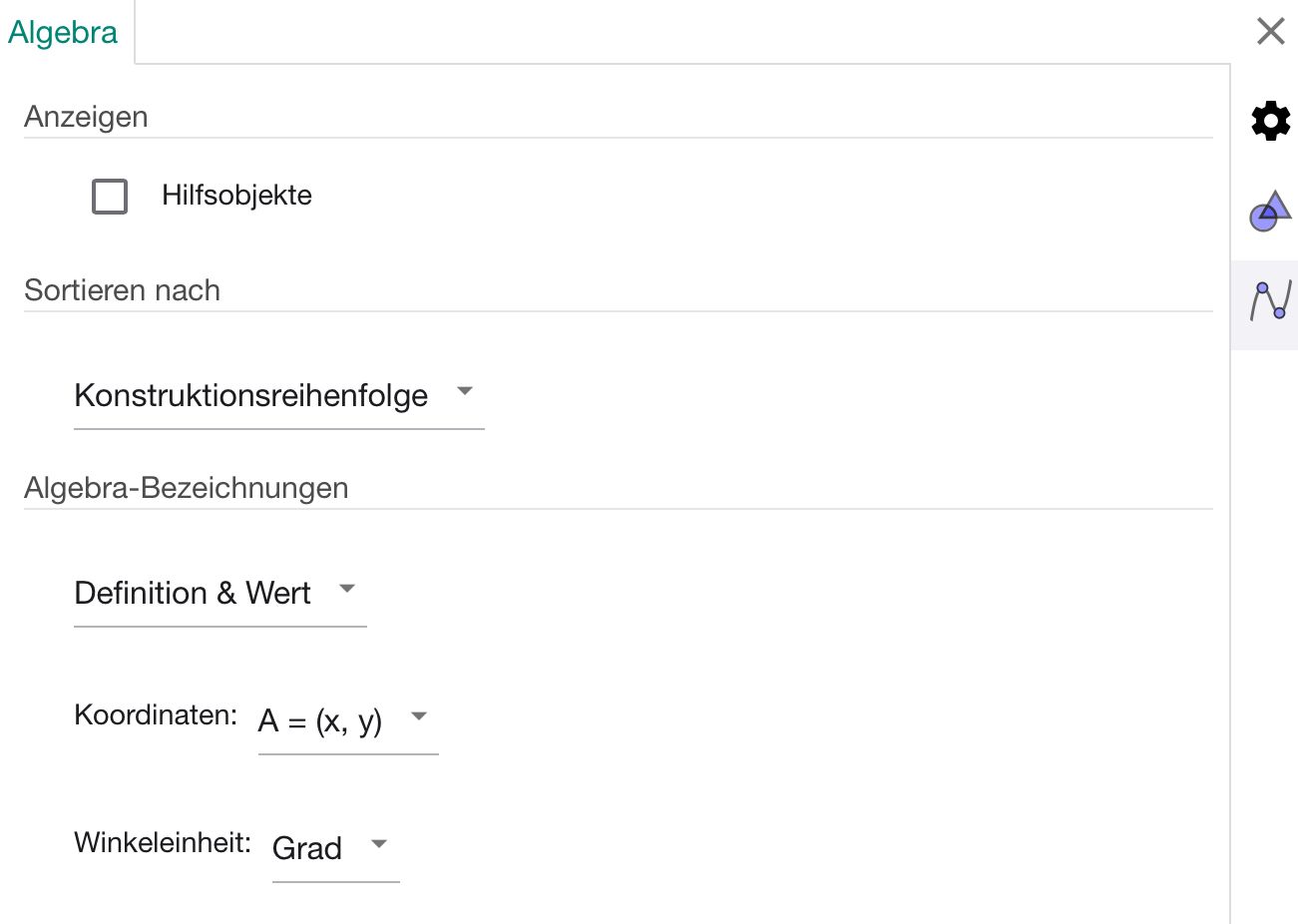Enable the Hilfsobjekte checkbox
The height and width of the screenshot is (924, 1298).
(x=110, y=197)
